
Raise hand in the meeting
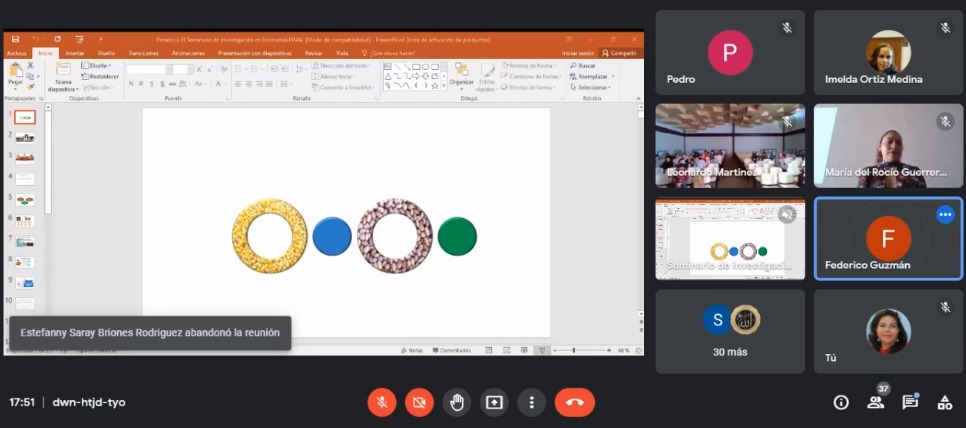(x=456, y=402)
